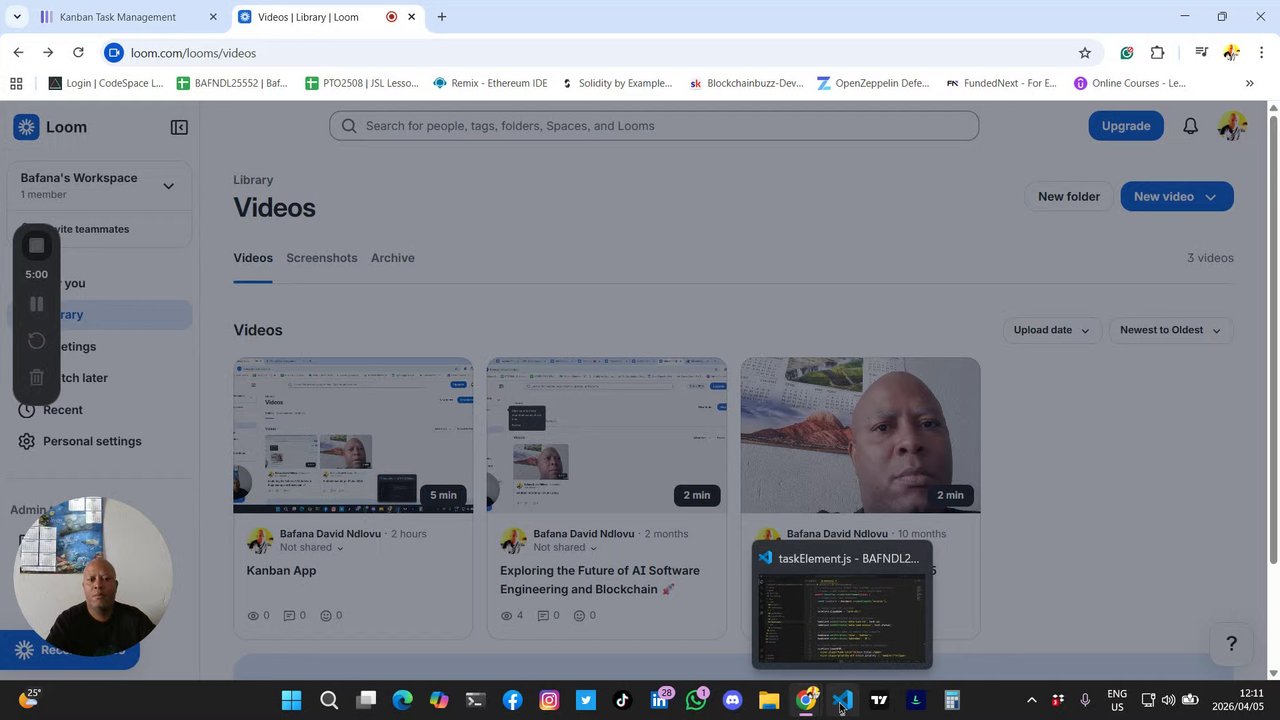Image resolution: width=1280 pixels, height=720 pixels.
Task: Show hidden system tray icons
Action: [1032, 700]
